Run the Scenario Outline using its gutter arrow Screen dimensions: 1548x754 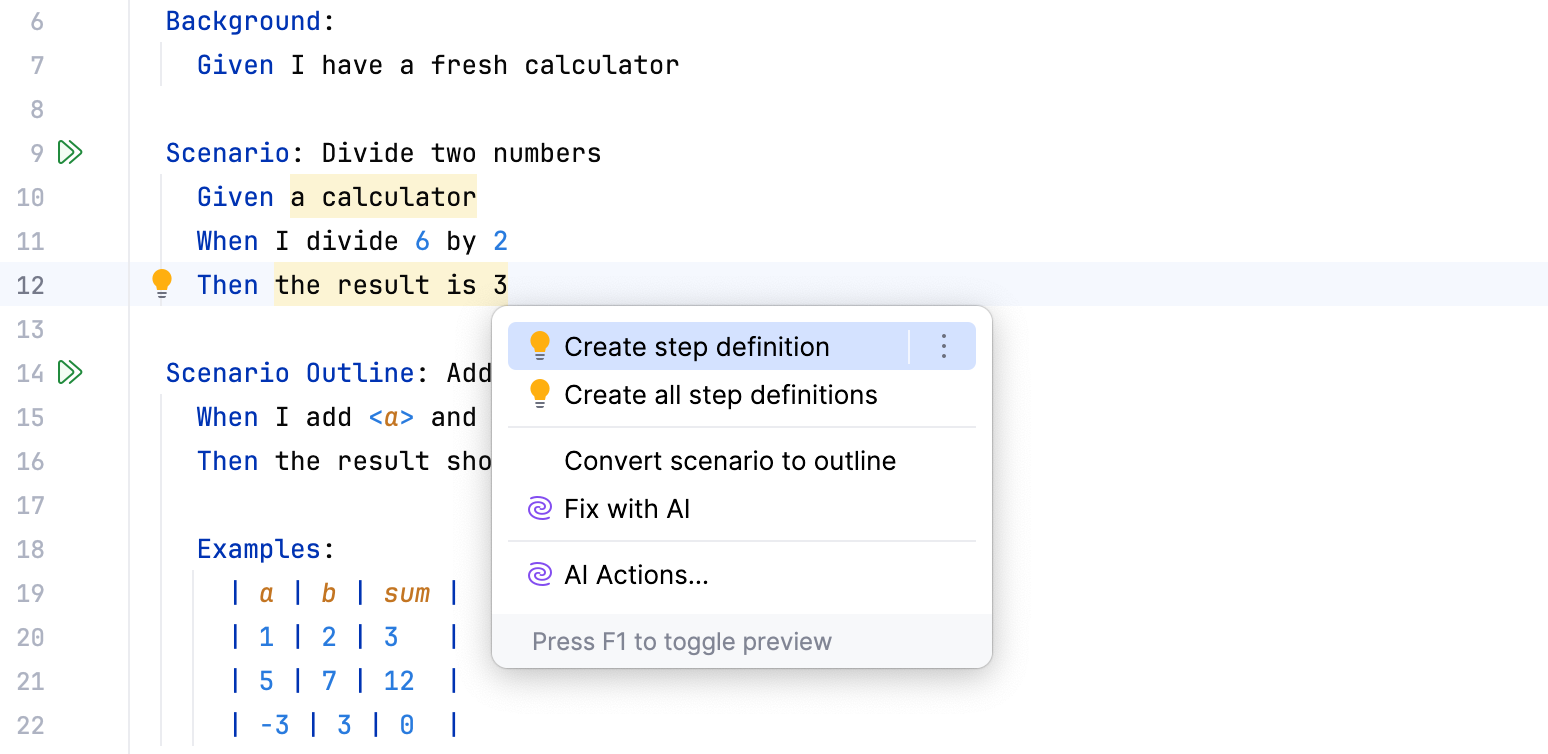pos(70,372)
